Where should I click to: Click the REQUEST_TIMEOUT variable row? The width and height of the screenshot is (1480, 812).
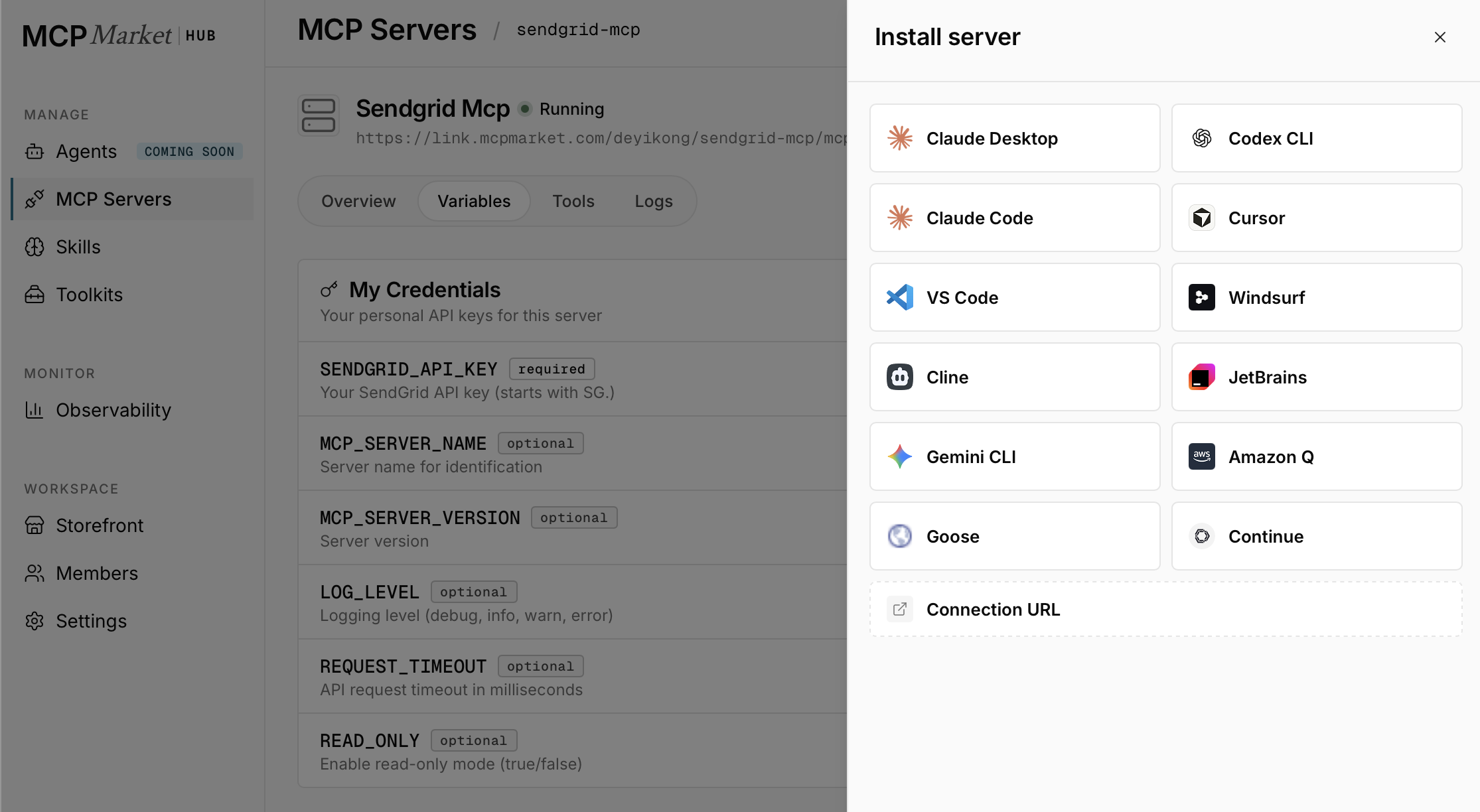[573, 677]
